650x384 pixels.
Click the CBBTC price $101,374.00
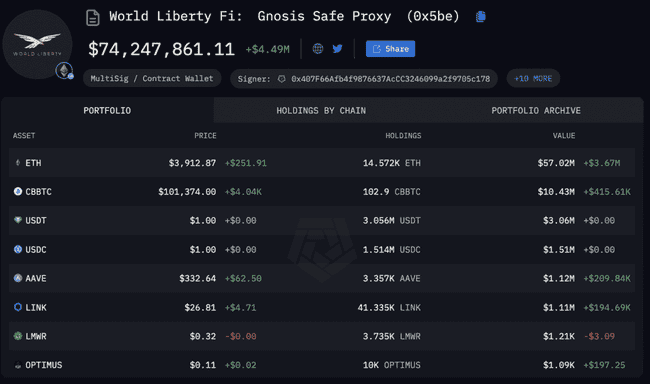[x=187, y=192]
